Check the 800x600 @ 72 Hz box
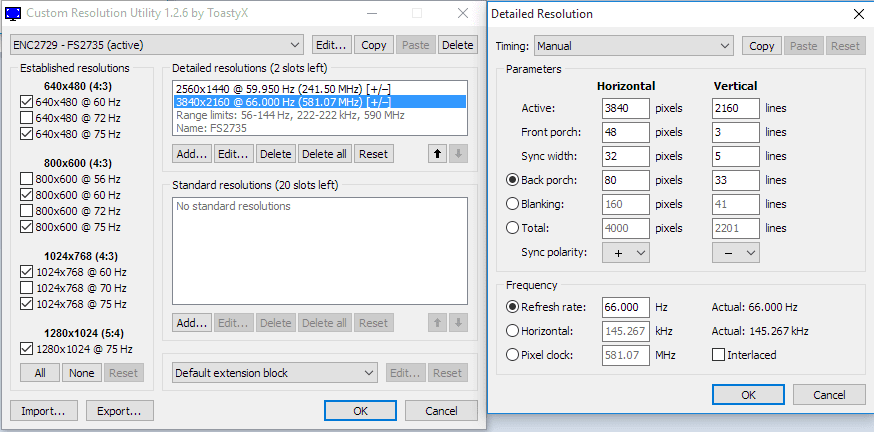 click(x=26, y=211)
